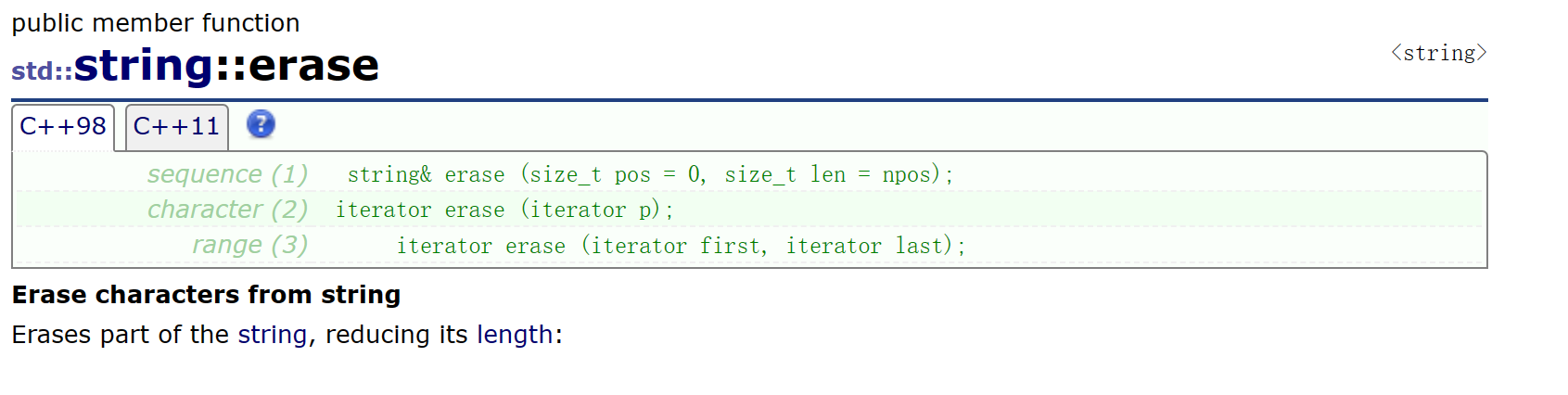Click the Erases part of the sentence
This screenshot has width=1568, height=395.
coord(287,334)
